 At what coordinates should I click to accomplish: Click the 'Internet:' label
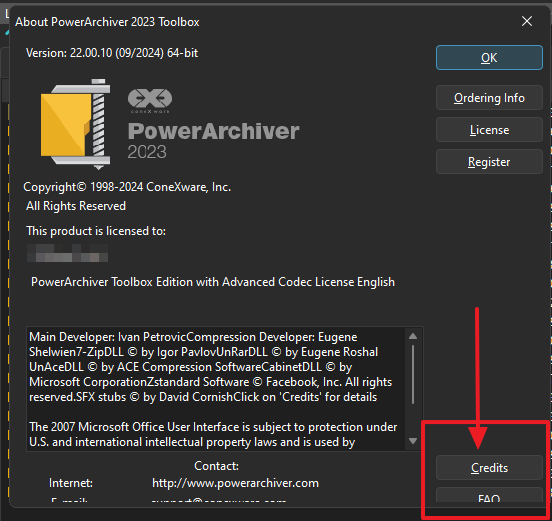click(71, 483)
